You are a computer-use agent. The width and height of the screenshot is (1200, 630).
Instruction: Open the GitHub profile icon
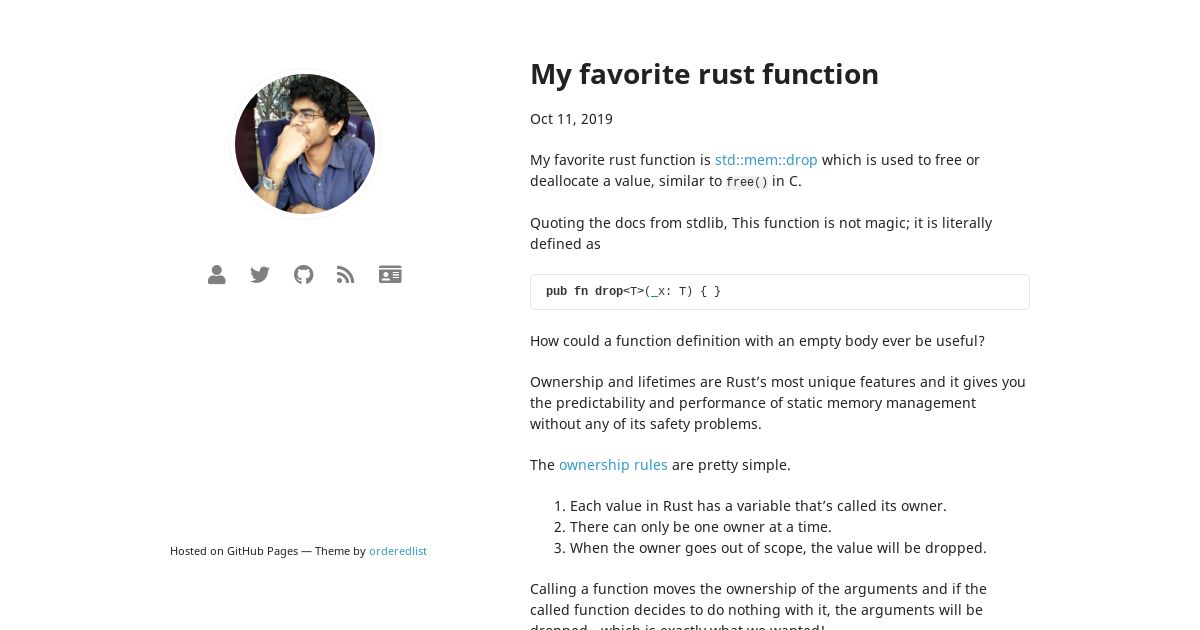coord(303,275)
